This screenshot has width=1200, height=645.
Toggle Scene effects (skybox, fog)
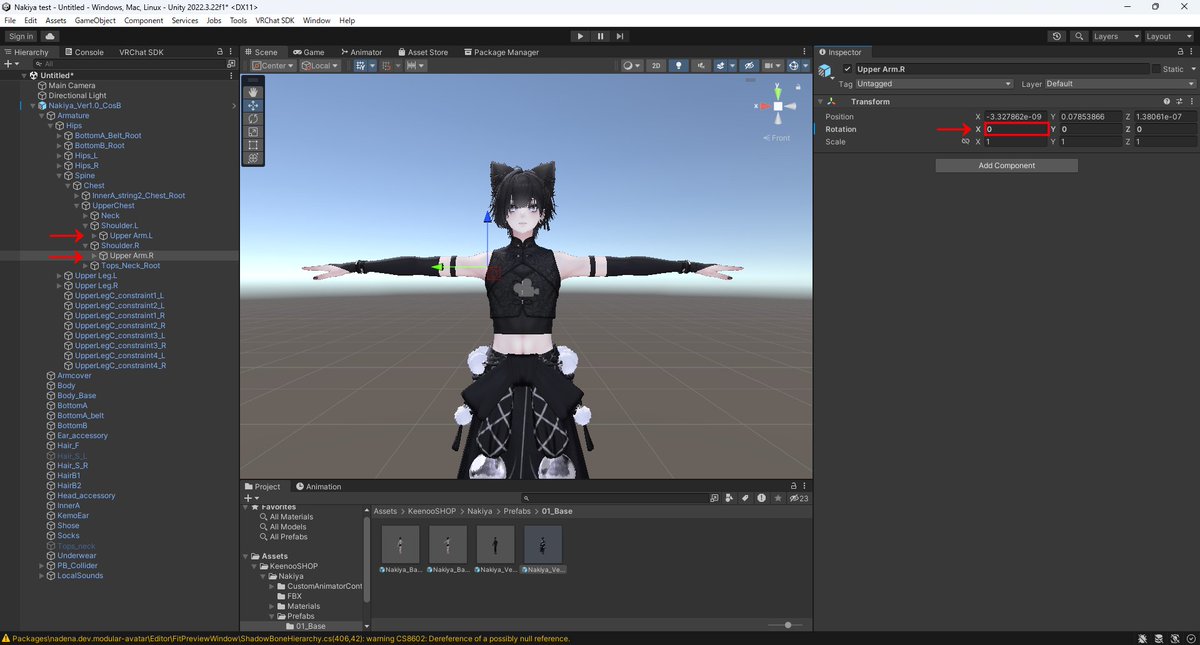click(x=722, y=65)
